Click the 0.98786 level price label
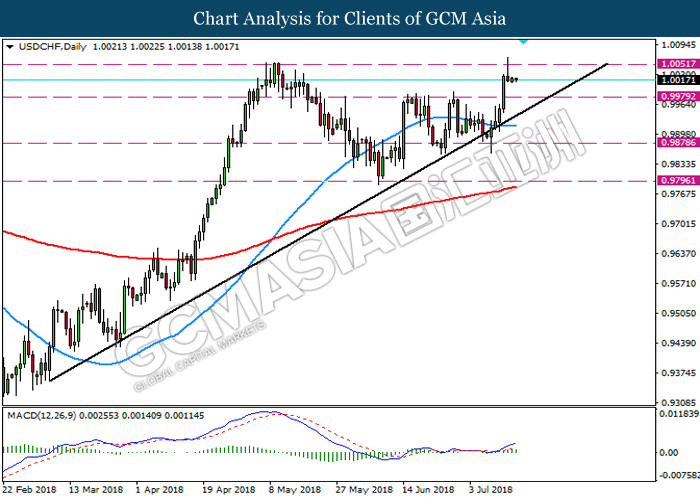Screen dimensions: 700x500 [678, 143]
